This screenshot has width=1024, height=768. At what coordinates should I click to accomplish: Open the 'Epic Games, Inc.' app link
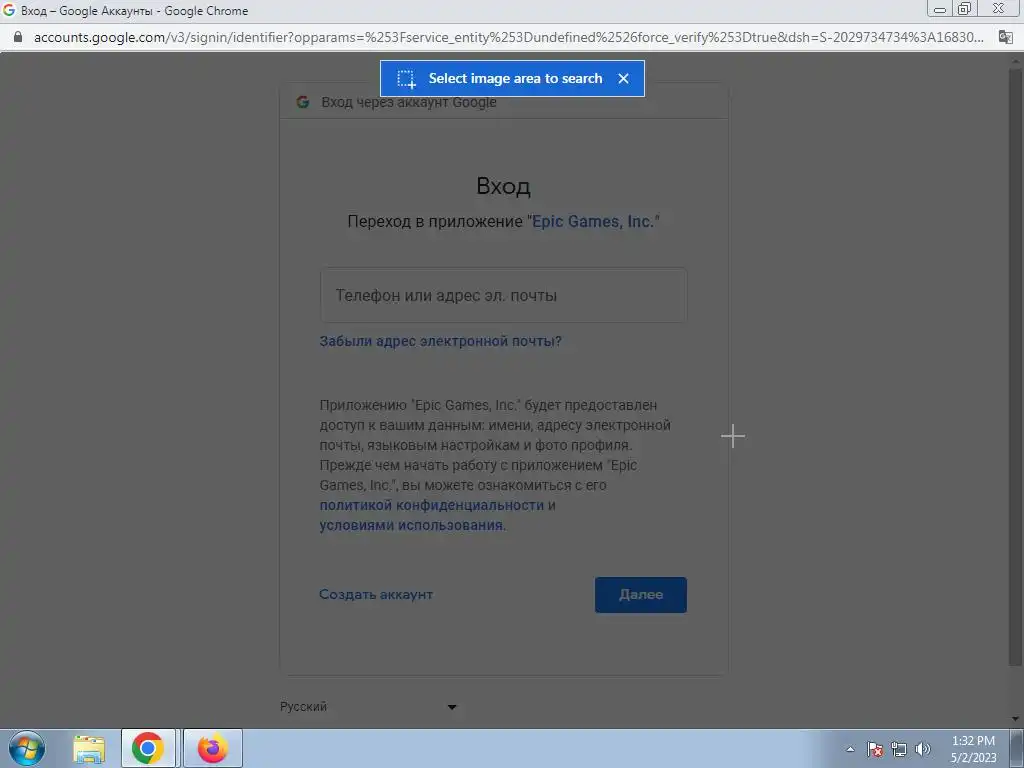pyautogui.click(x=592, y=221)
